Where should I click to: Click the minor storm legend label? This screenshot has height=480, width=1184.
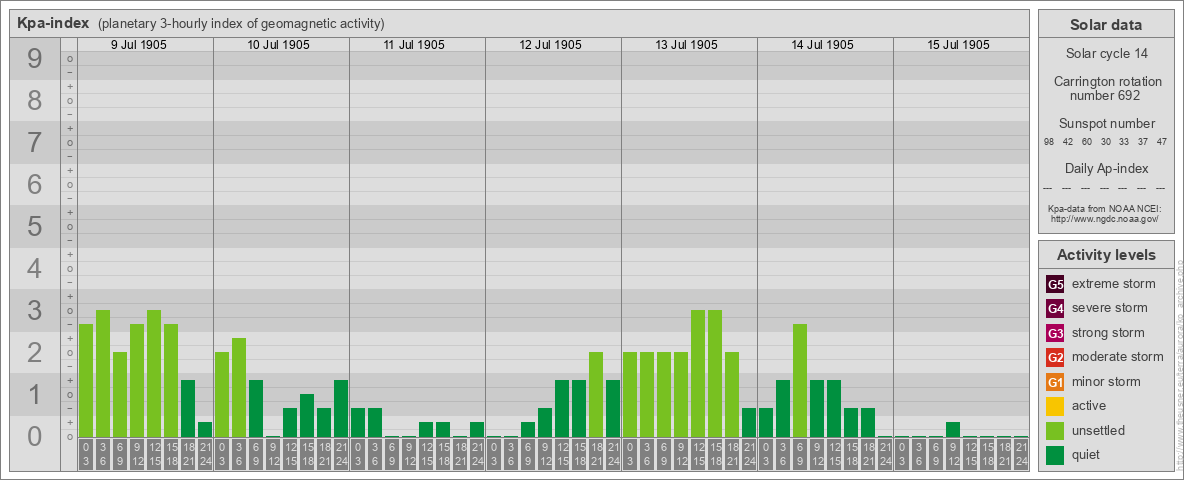click(x=1106, y=381)
